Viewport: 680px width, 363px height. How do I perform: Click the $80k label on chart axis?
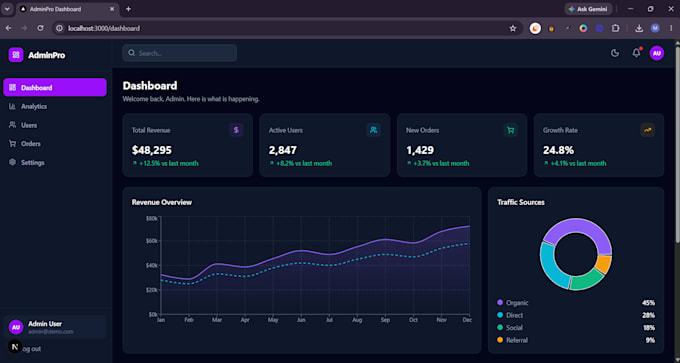(152, 218)
